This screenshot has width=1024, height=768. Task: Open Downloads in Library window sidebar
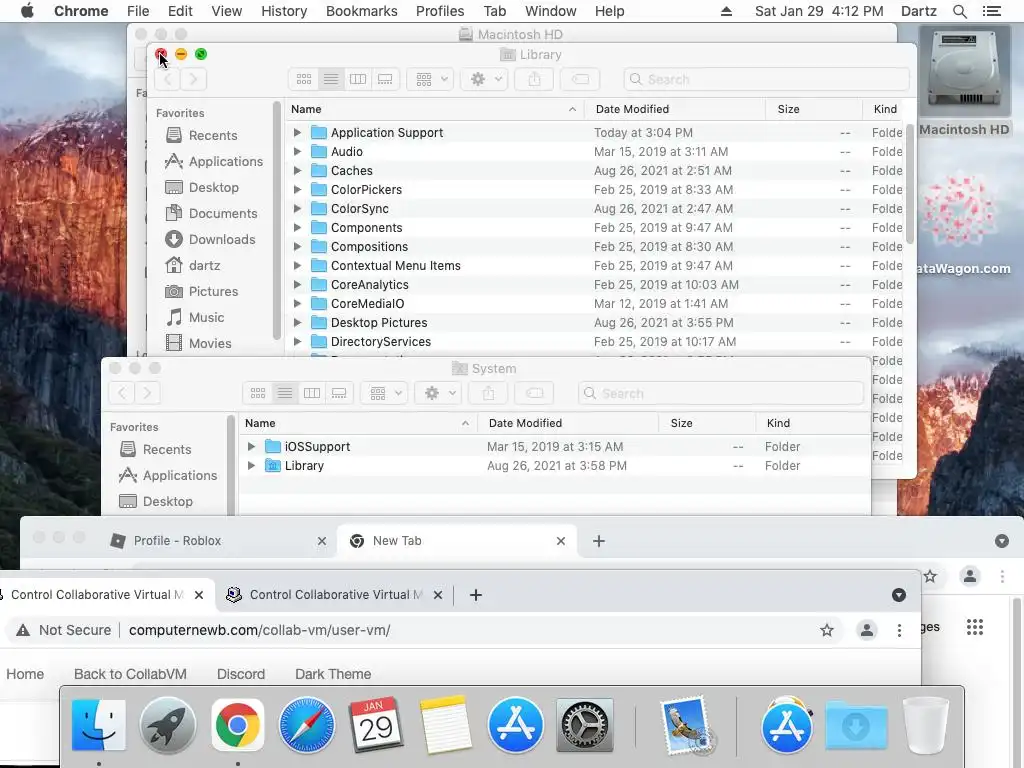pos(210,240)
